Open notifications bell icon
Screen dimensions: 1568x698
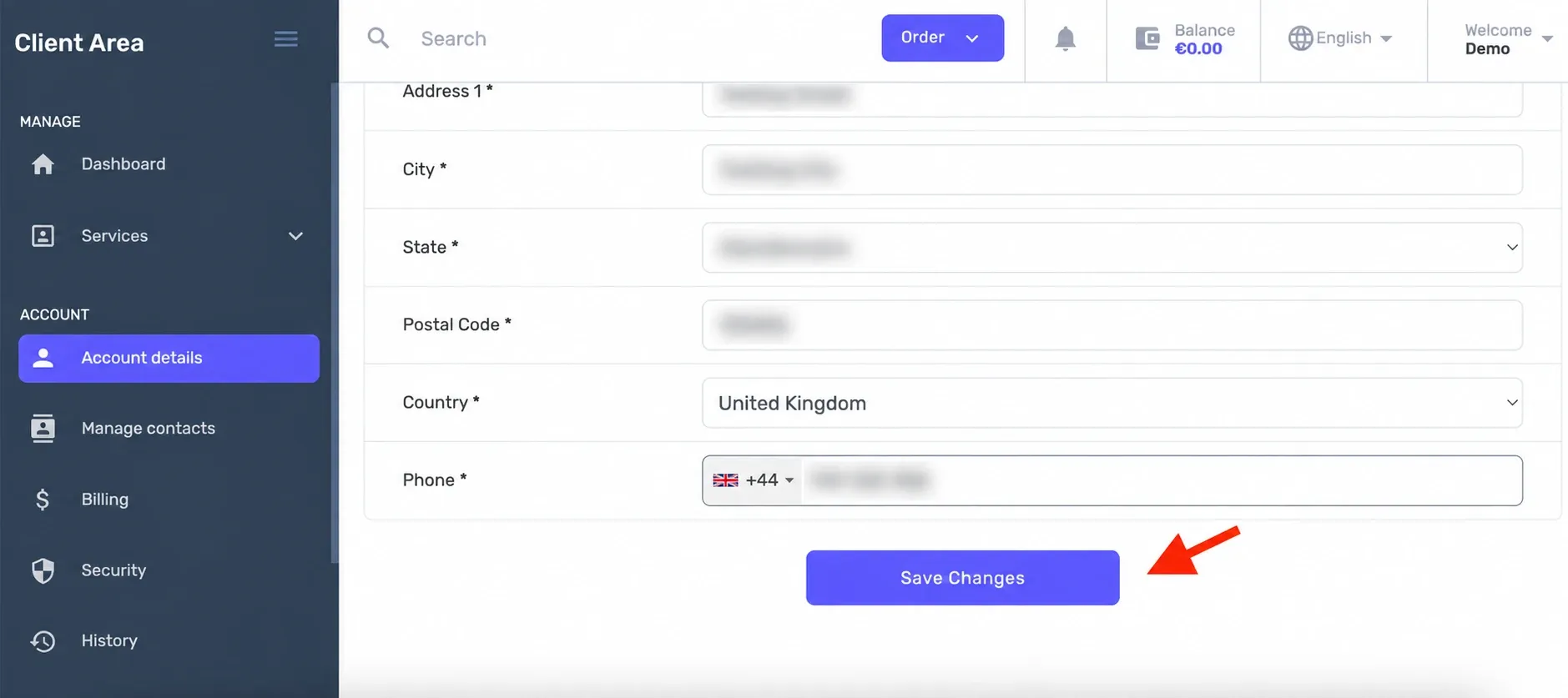pyautogui.click(x=1065, y=38)
